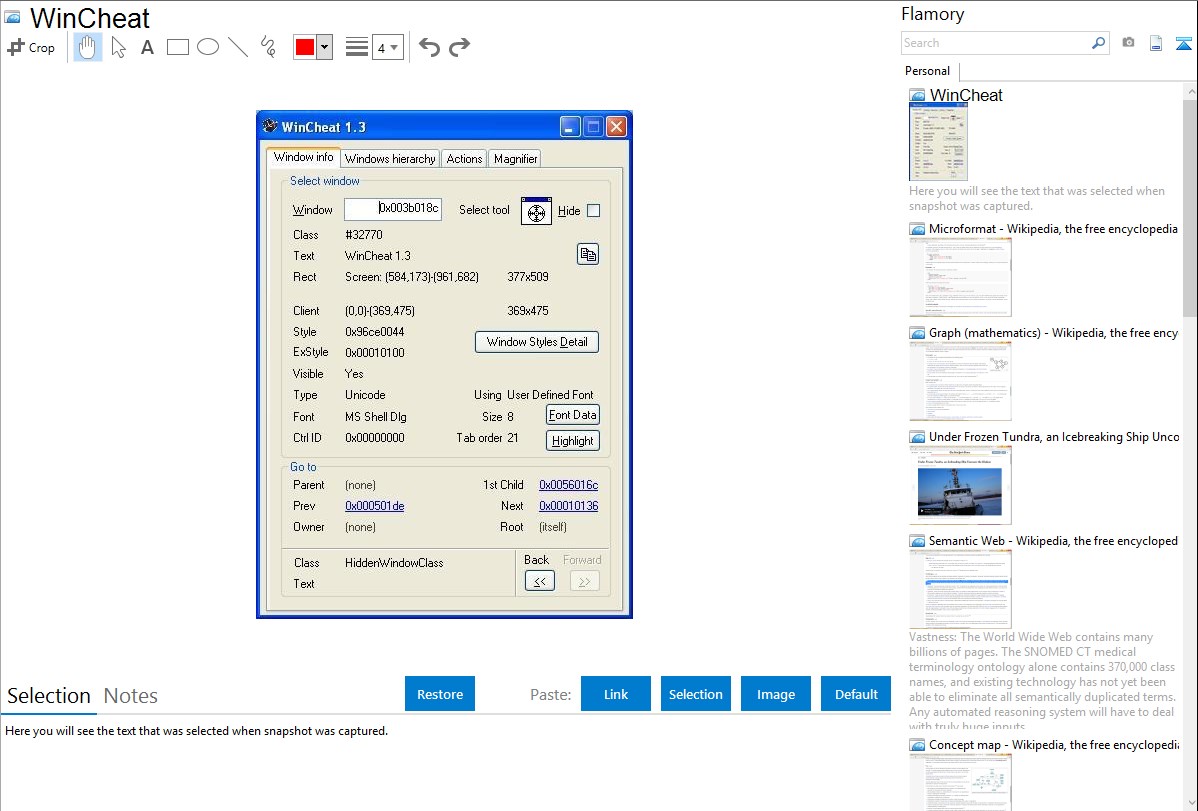Click the down arrow on the snapshot list scrollbar

click(x=1190, y=803)
